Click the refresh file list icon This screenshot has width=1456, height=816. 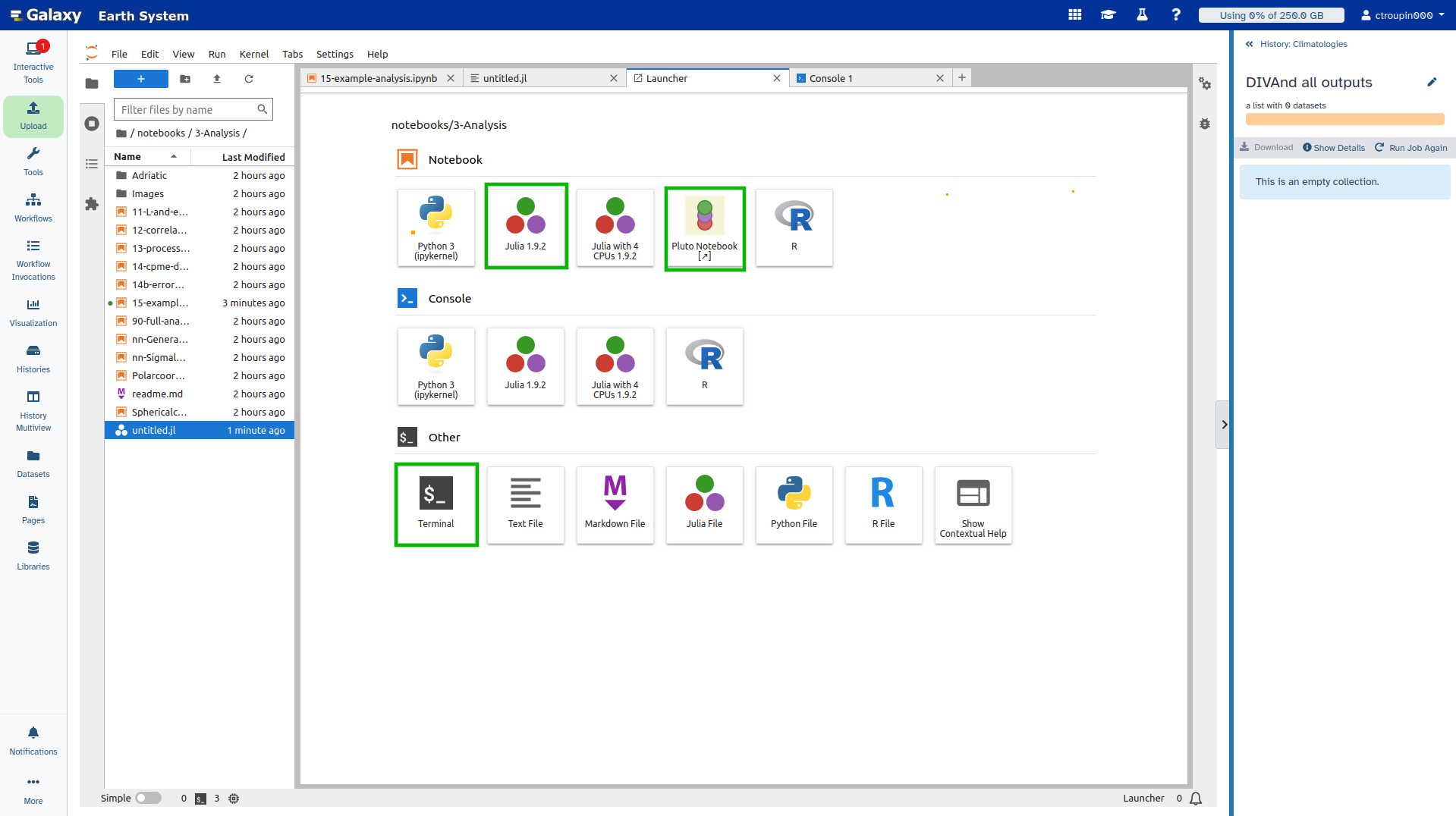[249, 79]
